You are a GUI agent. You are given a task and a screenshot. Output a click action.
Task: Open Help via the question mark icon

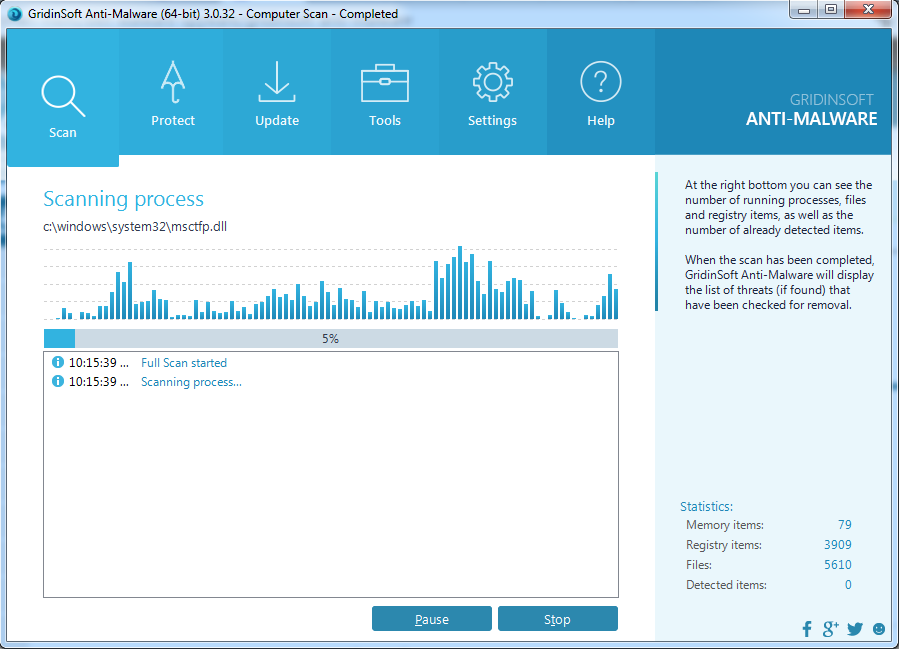[600, 84]
